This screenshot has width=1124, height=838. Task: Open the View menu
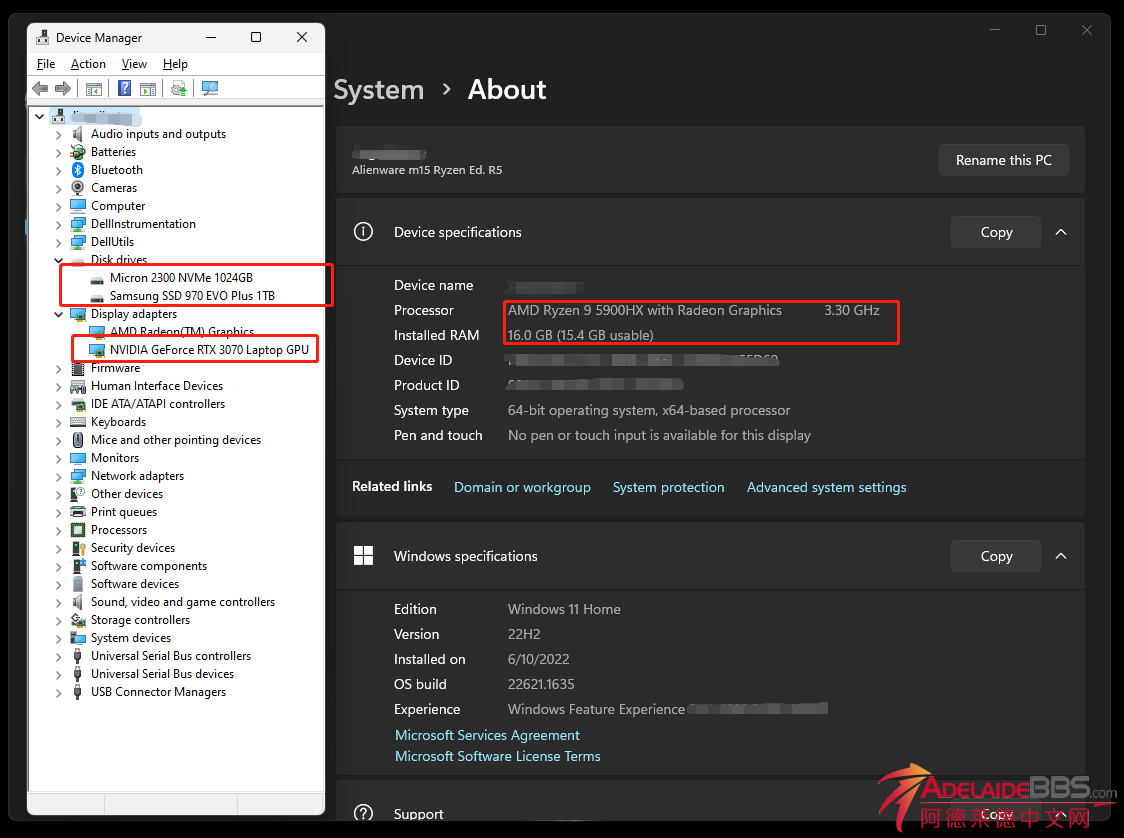point(134,64)
